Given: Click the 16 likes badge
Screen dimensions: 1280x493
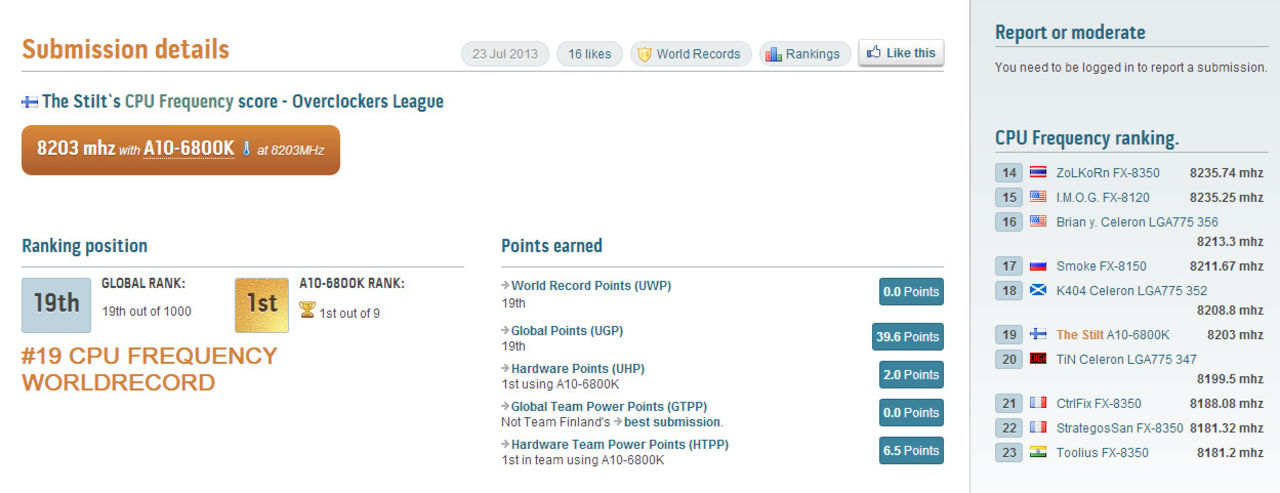Looking at the screenshot, I should [x=589, y=54].
